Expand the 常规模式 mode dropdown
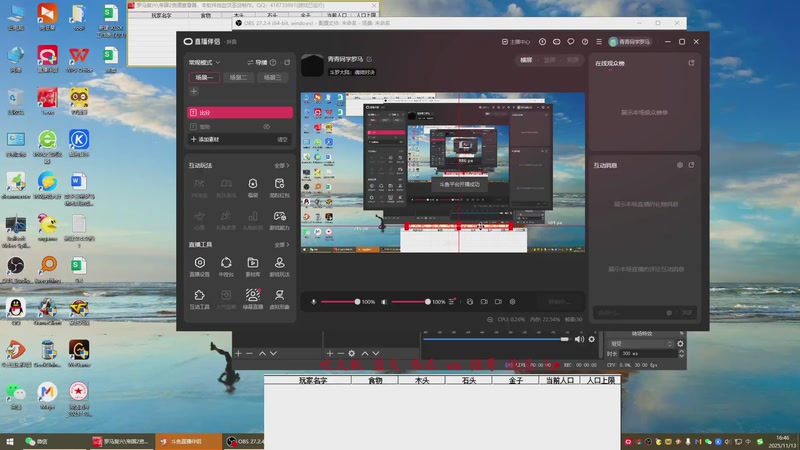This screenshot has height=450, width=800. click(x=204, y=62)
